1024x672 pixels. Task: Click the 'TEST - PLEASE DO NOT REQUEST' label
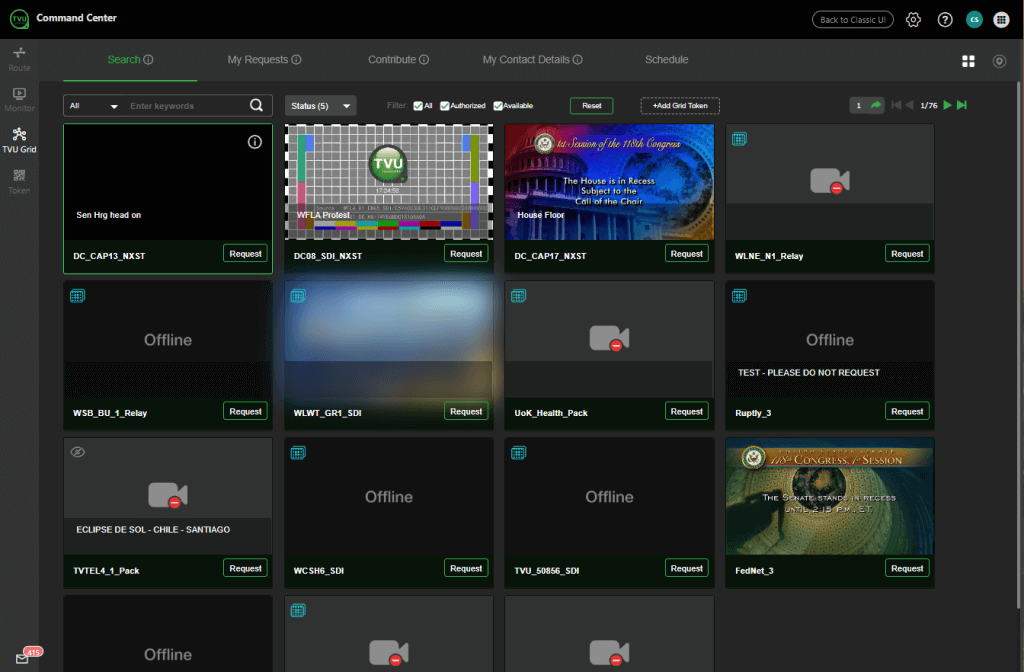tap(808, 372)
